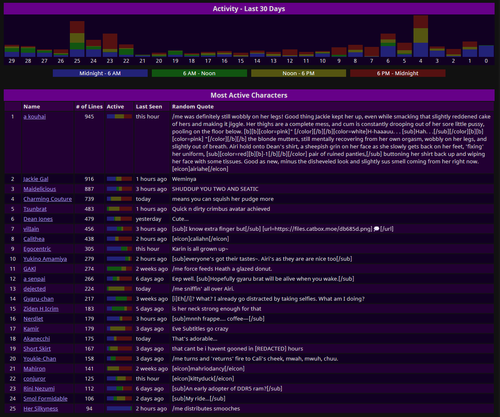Click Jackie Gal's activity color bar
This screenshot has height=417, width=500.
119,179
